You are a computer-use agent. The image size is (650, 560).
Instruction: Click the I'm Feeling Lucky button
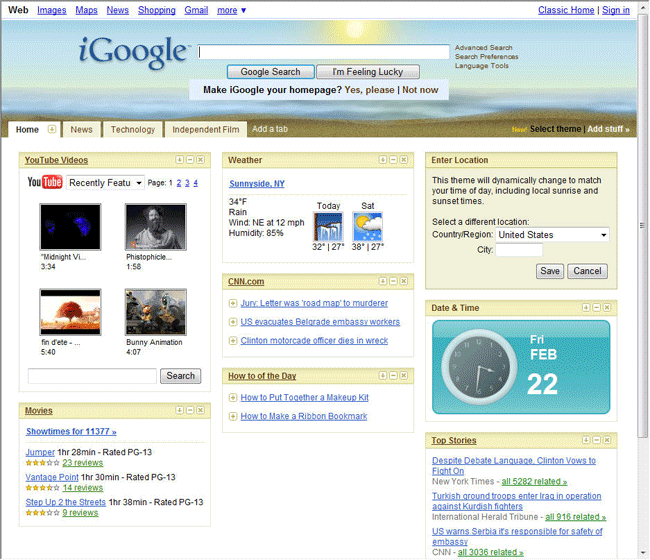tap(368, 72)
